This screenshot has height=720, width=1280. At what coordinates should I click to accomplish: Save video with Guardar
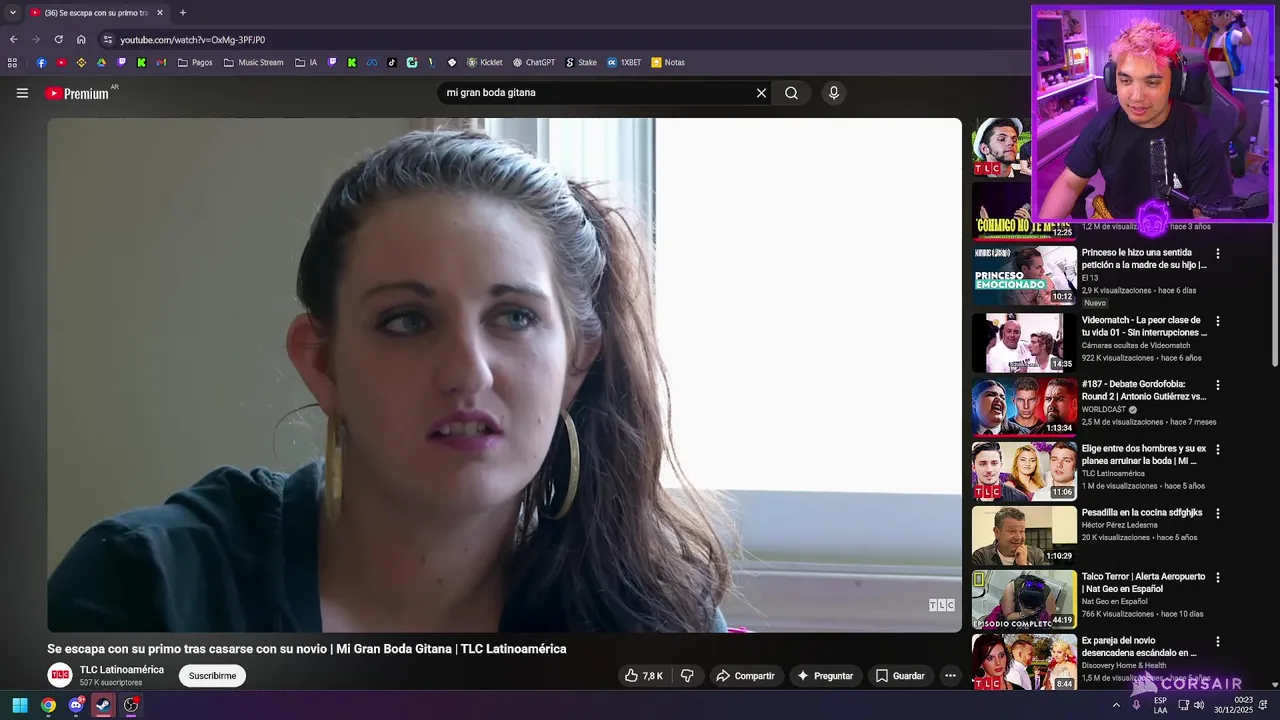(x=900, y=676)
